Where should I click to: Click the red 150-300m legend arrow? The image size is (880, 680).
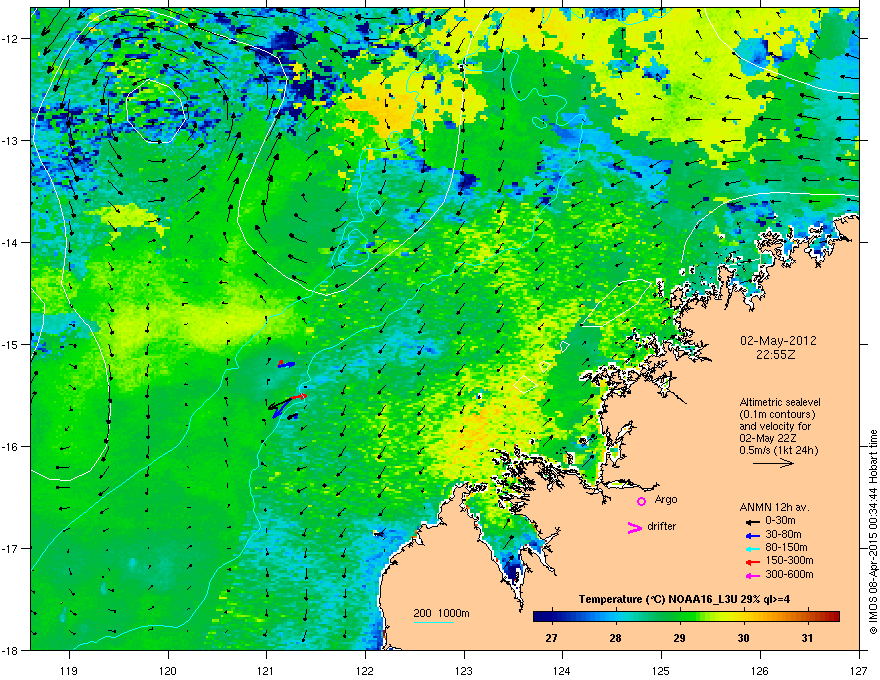[x=753, y=562]
